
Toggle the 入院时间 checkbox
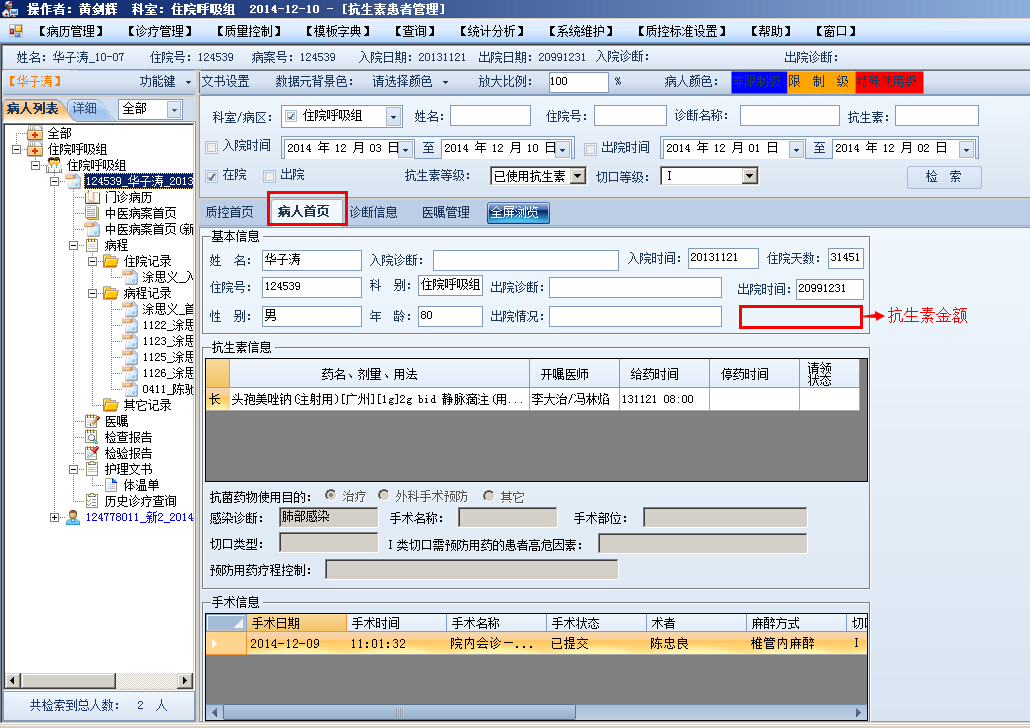[212, 147]
